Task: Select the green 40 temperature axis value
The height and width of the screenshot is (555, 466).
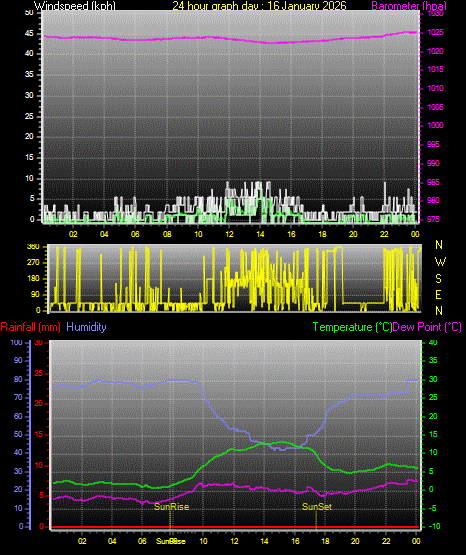Action: [433, 343]
